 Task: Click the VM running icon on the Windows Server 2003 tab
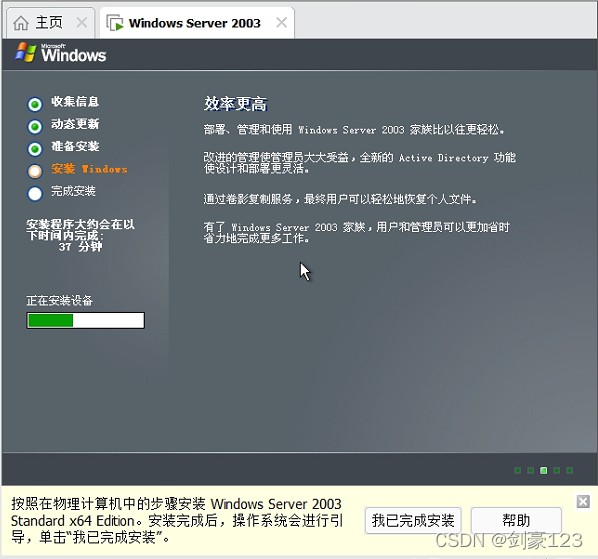(115, 23)
